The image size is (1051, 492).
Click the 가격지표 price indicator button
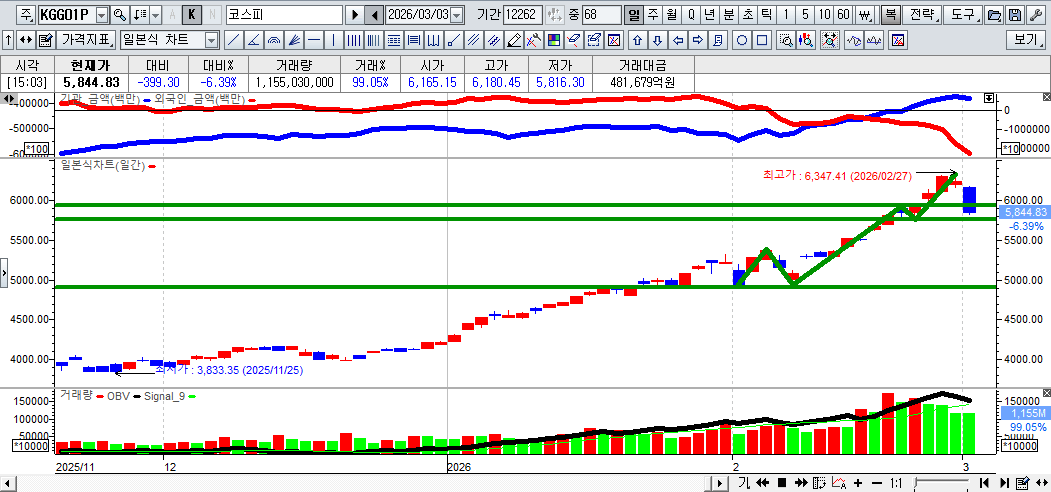86,41
